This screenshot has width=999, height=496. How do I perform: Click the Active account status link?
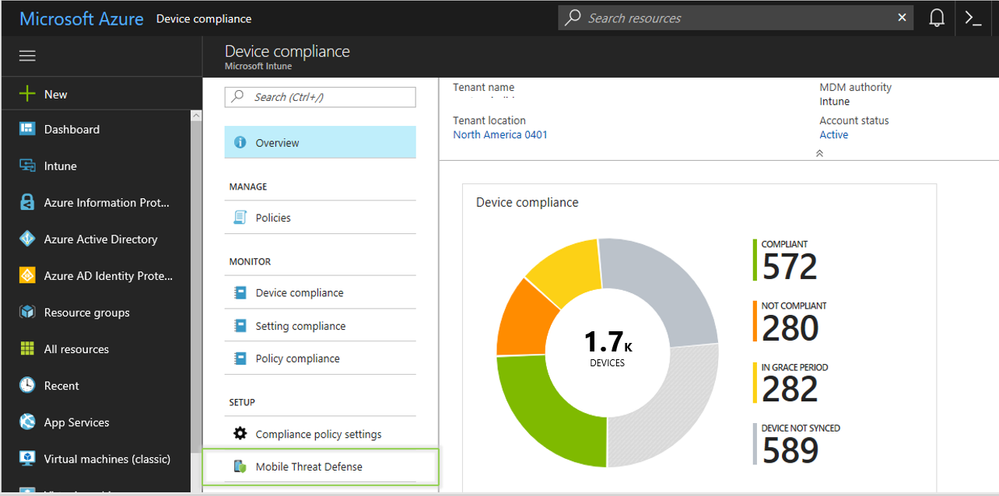pos(833,134)
